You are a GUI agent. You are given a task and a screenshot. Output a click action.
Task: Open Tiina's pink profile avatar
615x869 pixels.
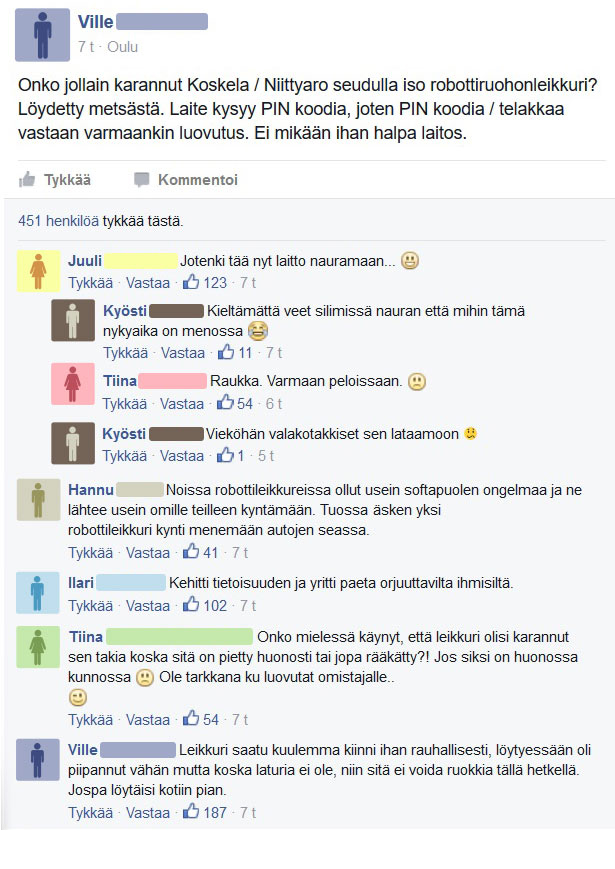pos(73,384)
